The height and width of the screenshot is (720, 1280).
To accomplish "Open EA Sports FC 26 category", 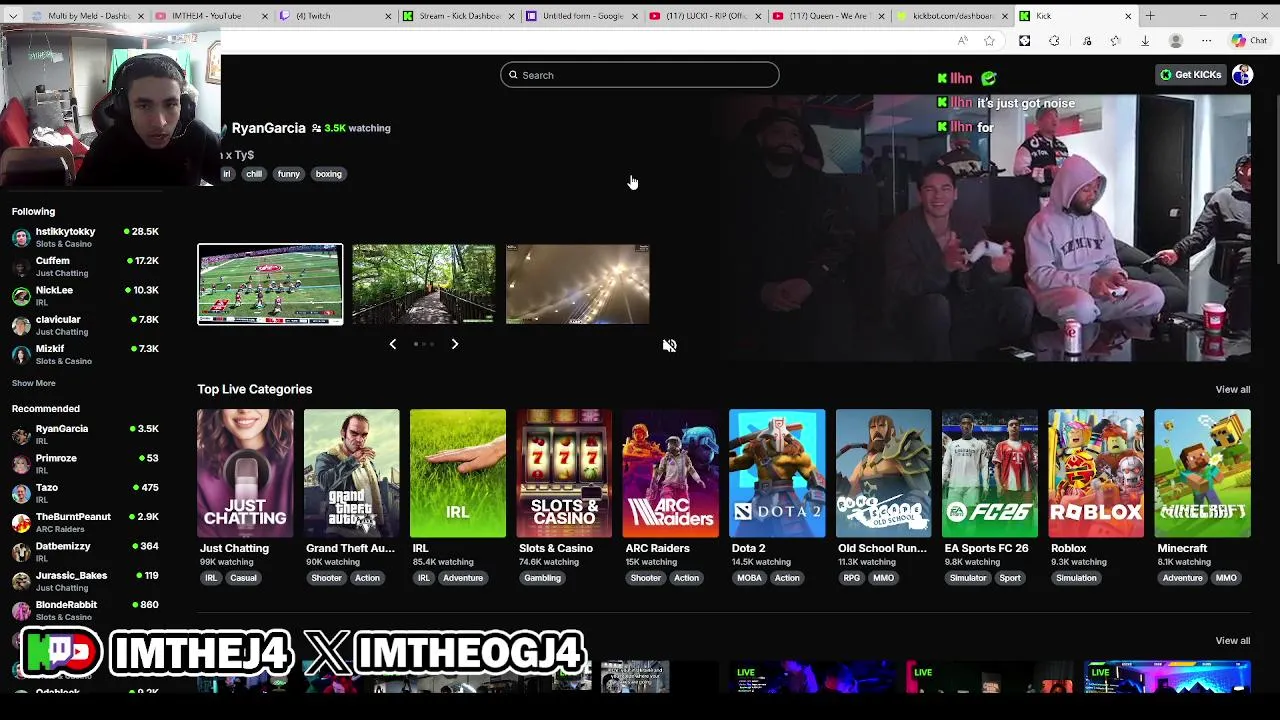I will click(989, 473).
